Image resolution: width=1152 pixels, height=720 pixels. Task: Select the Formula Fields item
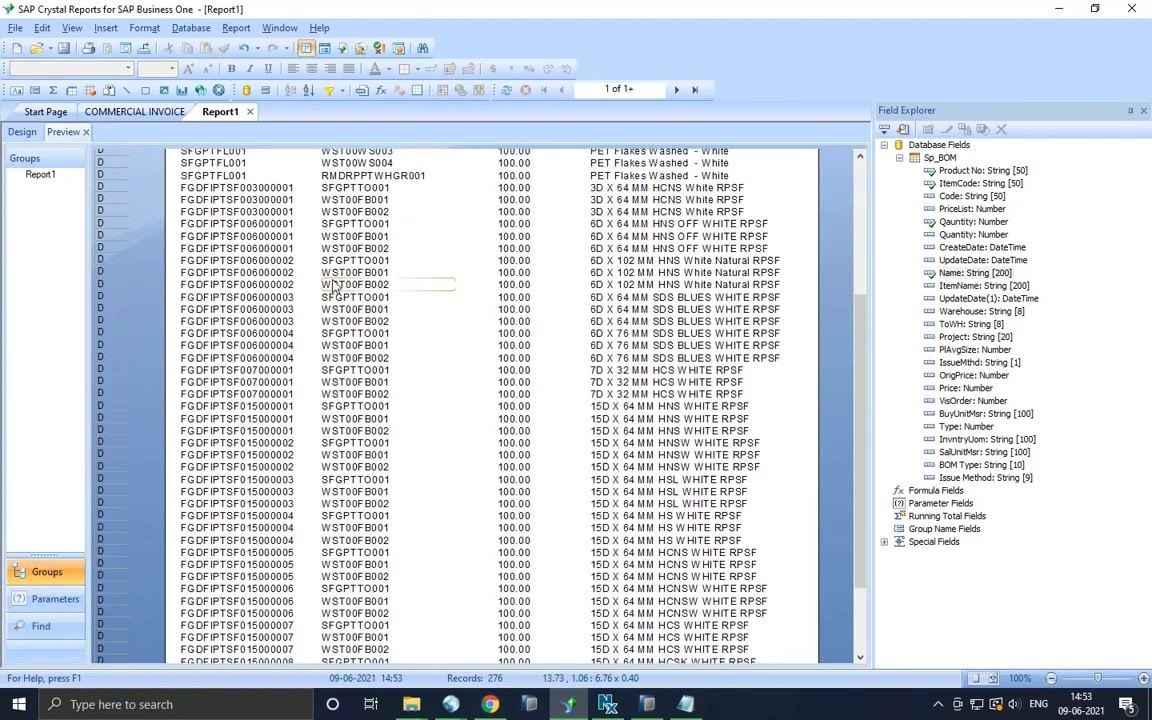(935, 491)
